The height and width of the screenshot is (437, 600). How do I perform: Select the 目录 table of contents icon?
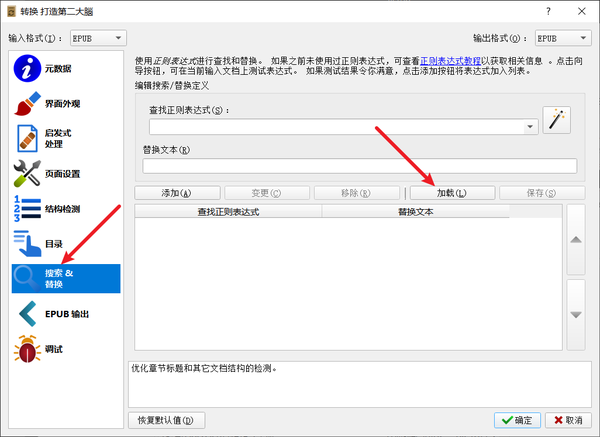27,244
